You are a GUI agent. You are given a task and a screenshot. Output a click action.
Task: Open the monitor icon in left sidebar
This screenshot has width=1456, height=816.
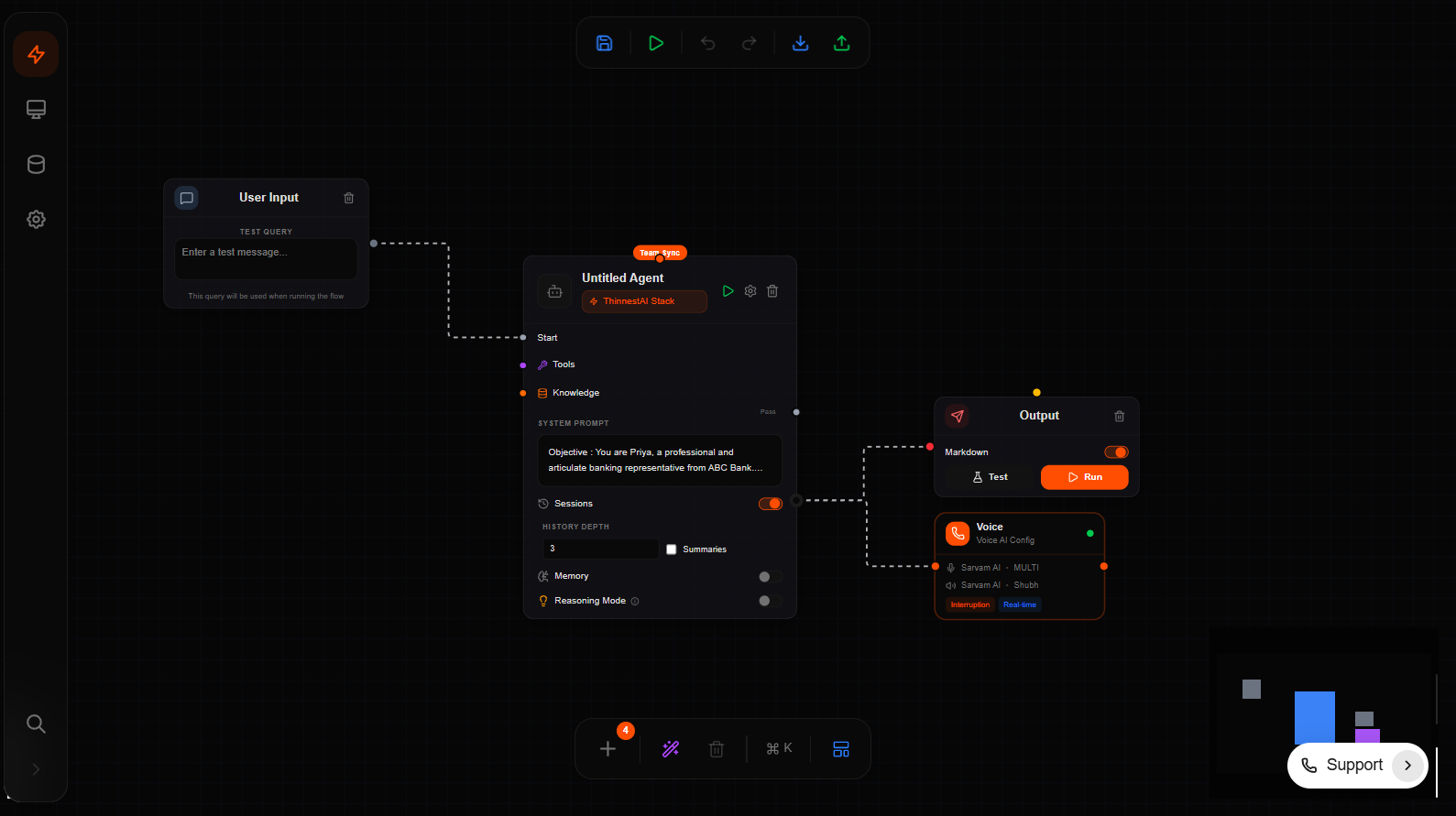(36, 110)
